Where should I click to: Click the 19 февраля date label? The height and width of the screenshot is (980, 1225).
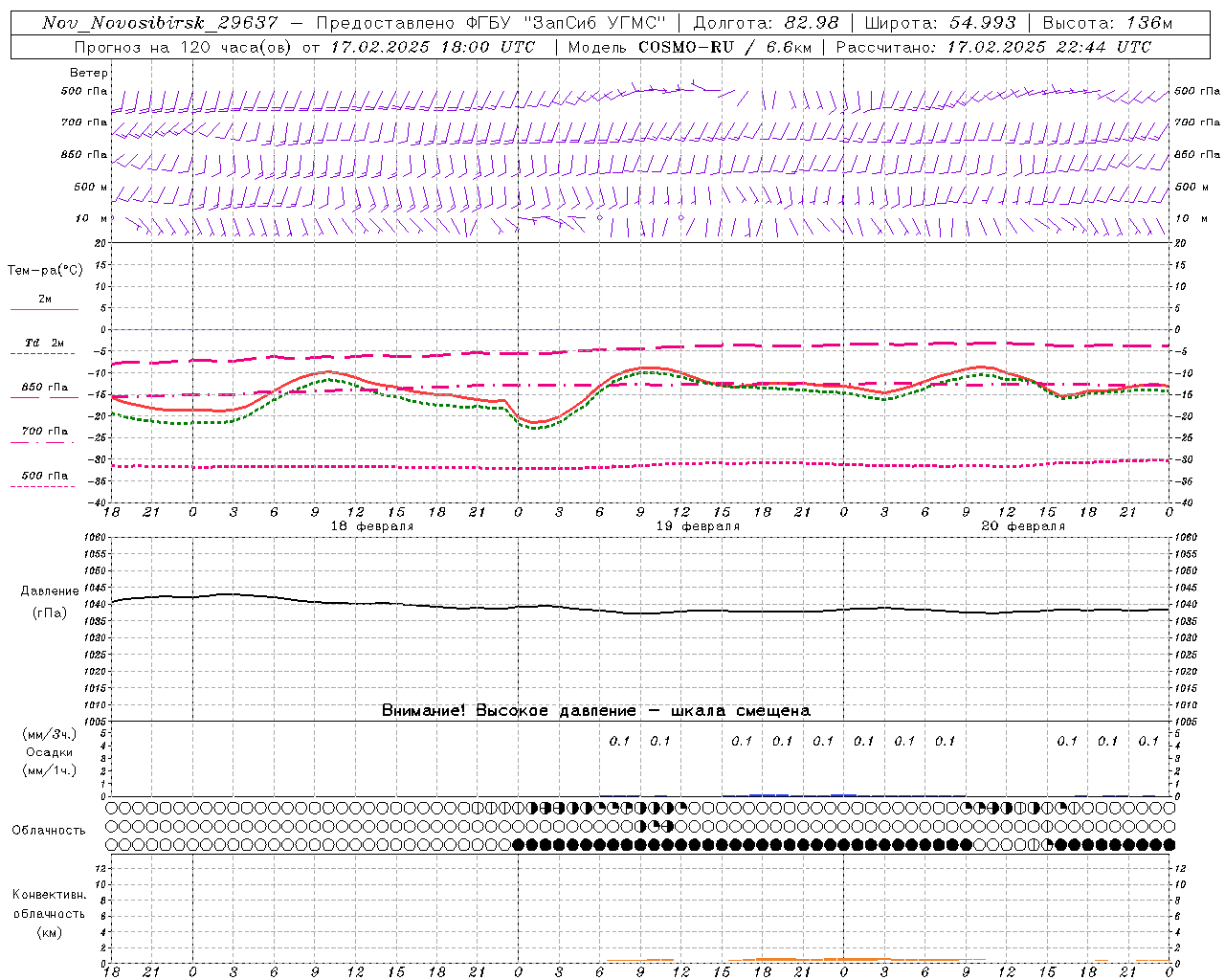point(698,526)
